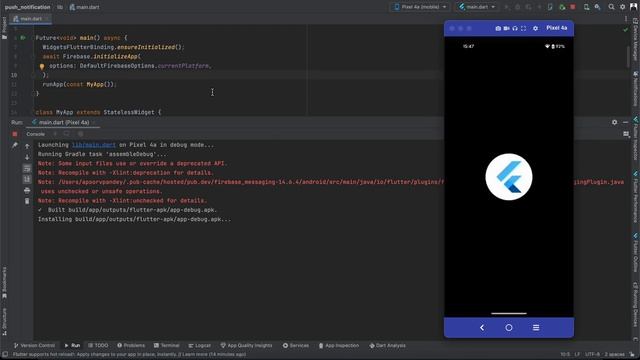
Task: Open the search everywhere magnifier
Action: [611, 7]
